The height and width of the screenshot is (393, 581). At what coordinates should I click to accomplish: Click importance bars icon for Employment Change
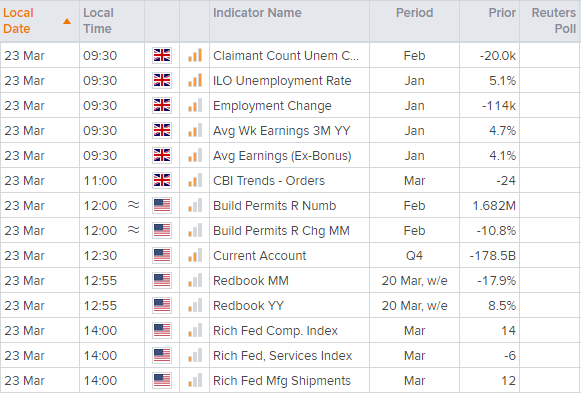pos(195,106)
